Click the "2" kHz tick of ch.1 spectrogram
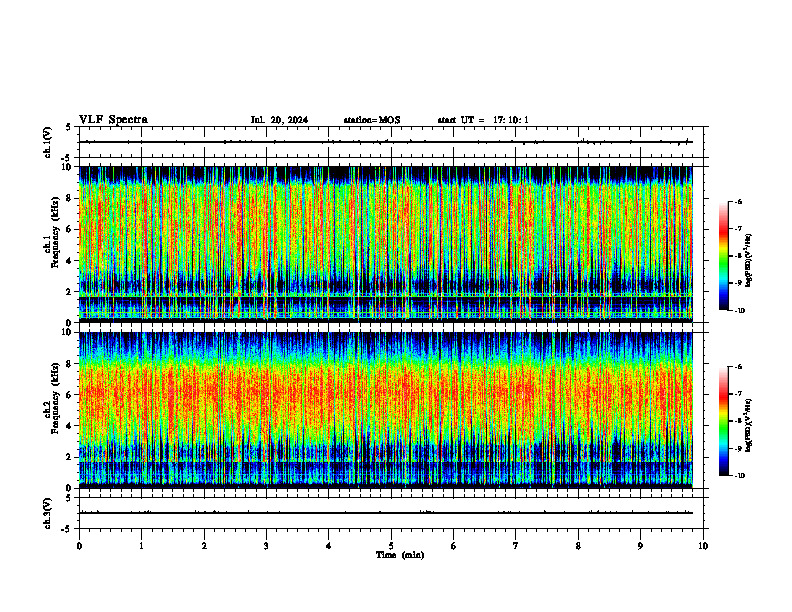This screenshot has height=612, width=792. pyautogui.click(x=70, y=292)
